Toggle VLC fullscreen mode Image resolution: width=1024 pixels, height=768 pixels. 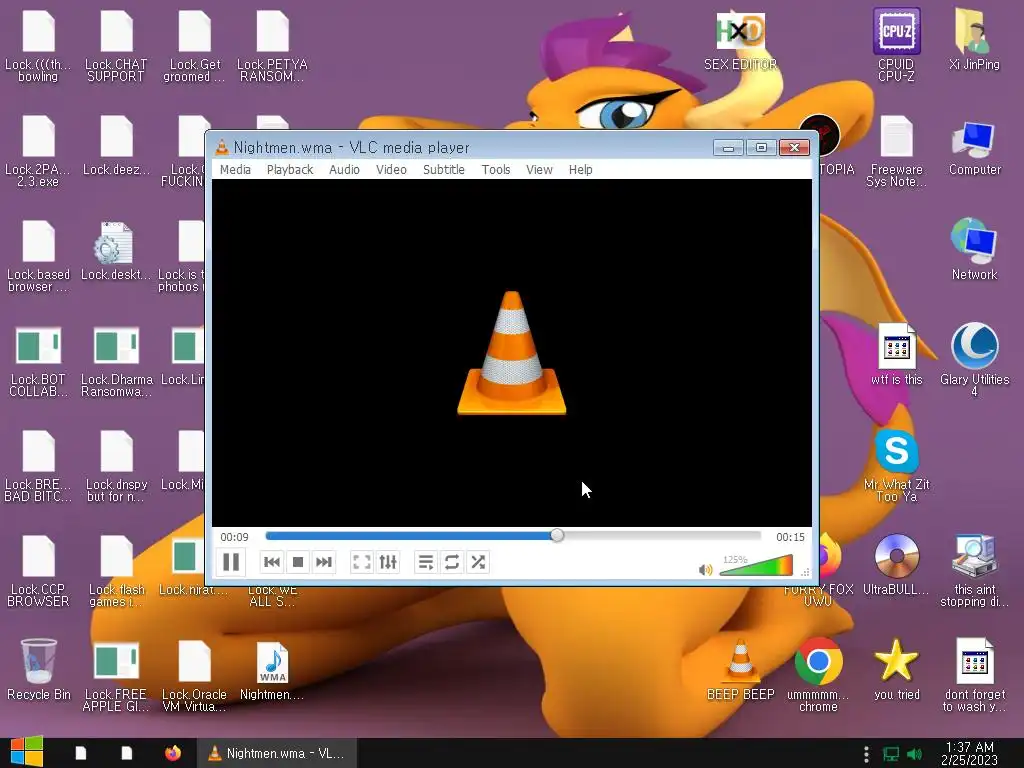click(361, 562)
